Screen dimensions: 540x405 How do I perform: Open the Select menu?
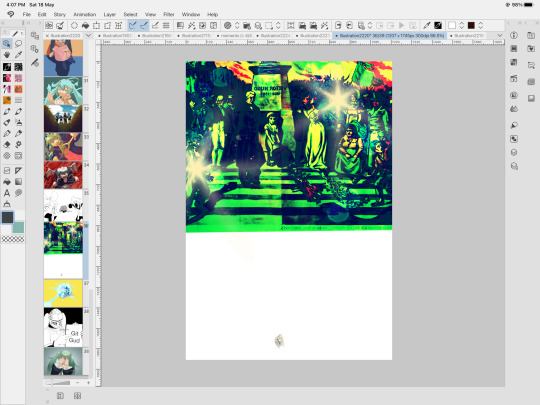tap(130, 14)
